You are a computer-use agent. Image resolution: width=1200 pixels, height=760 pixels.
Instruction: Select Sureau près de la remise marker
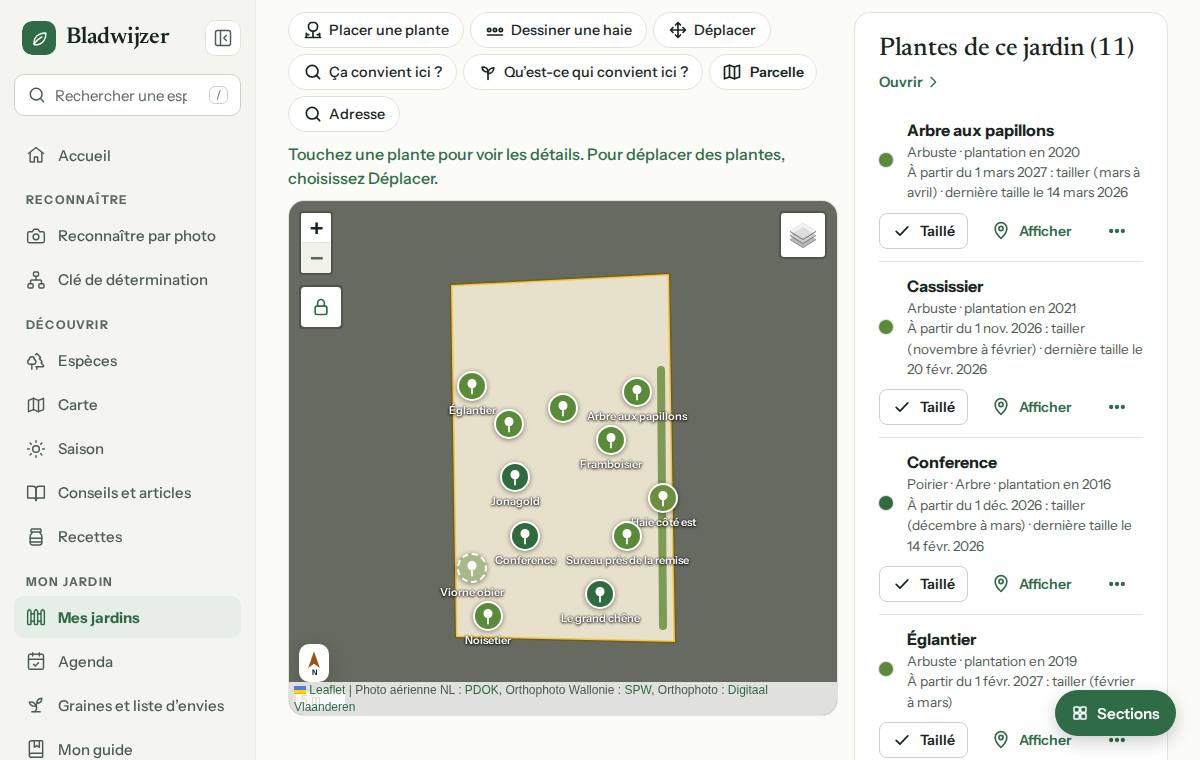(x=627, y=536)
